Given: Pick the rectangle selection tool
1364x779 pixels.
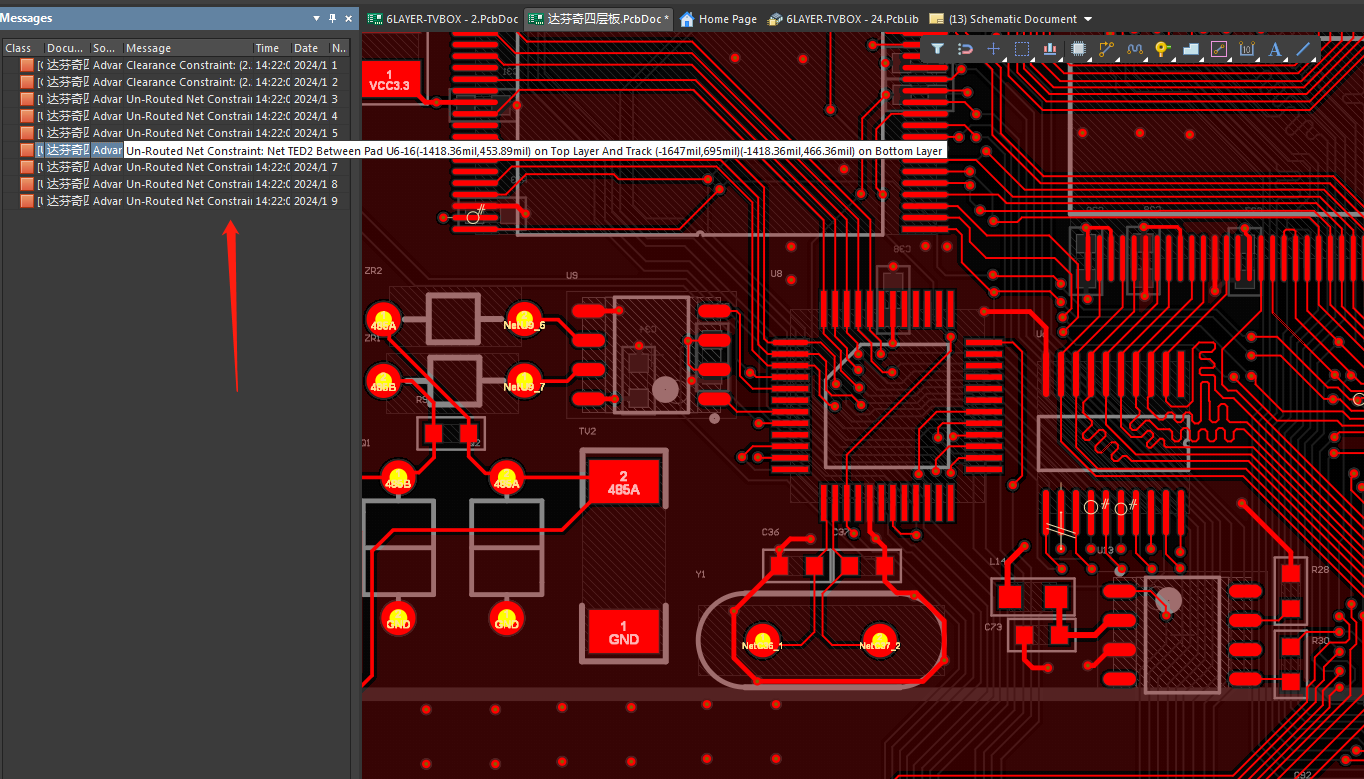Looking at the screenshot, I should click(x=1021, y=48).
